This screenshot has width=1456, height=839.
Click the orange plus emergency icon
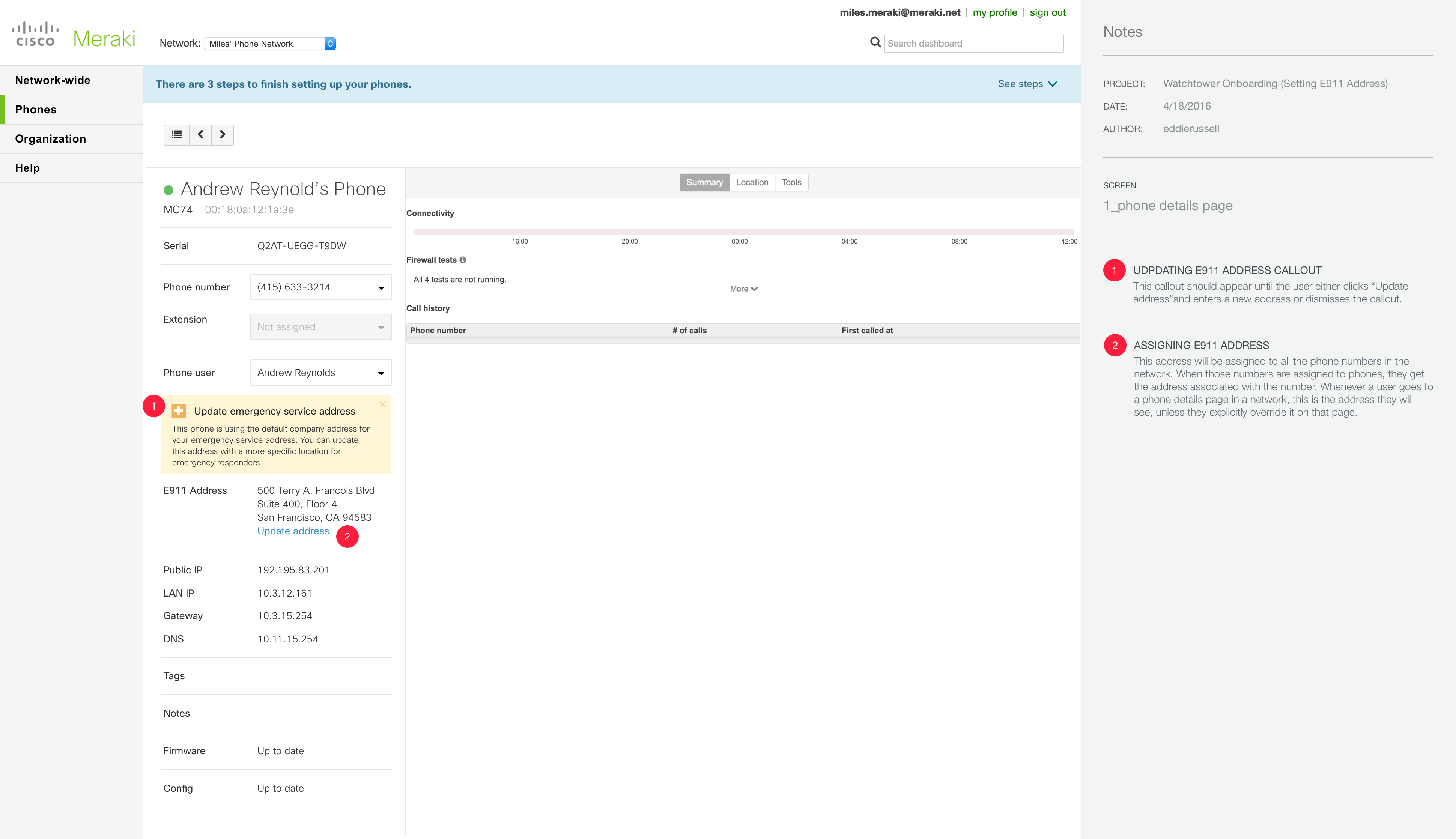(x=179, y=411)
